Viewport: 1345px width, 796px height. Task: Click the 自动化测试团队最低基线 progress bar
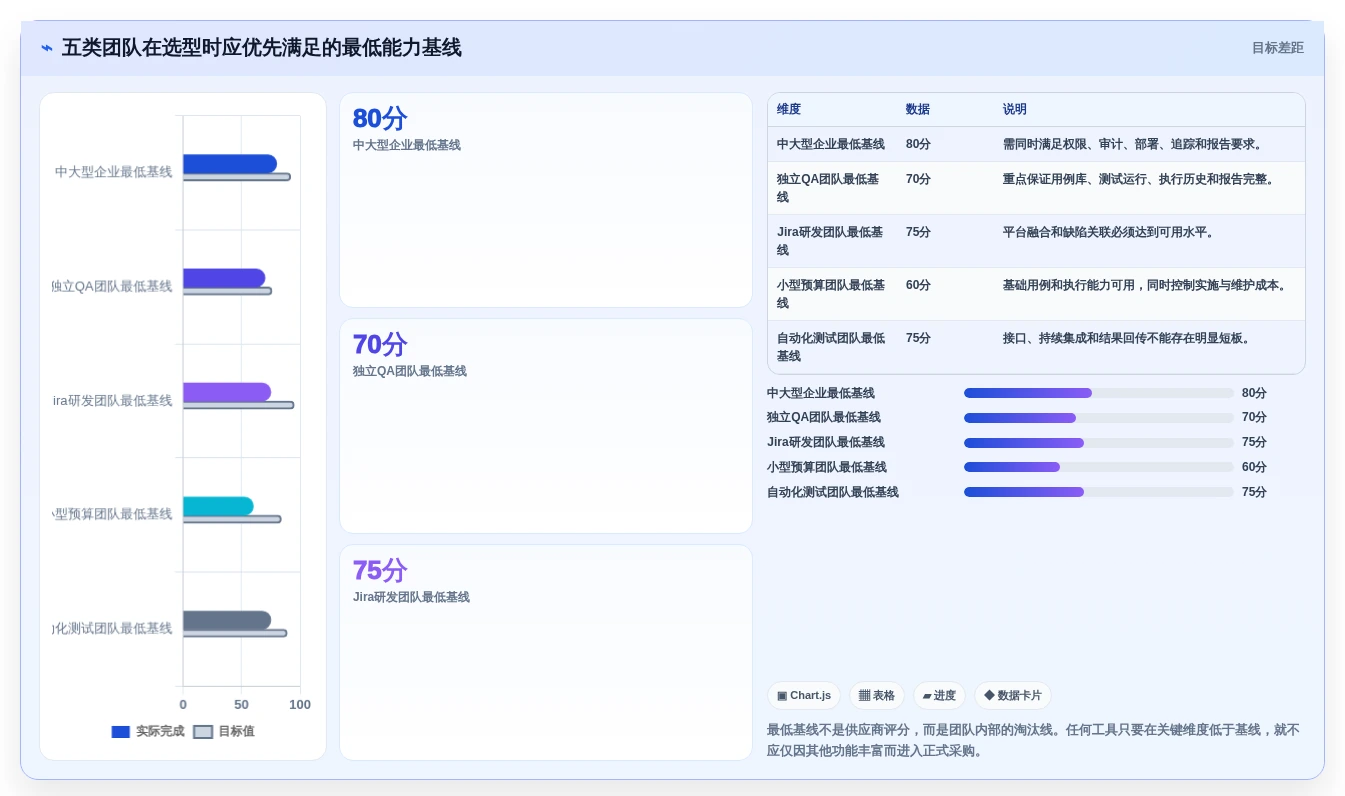(1098, 492)
